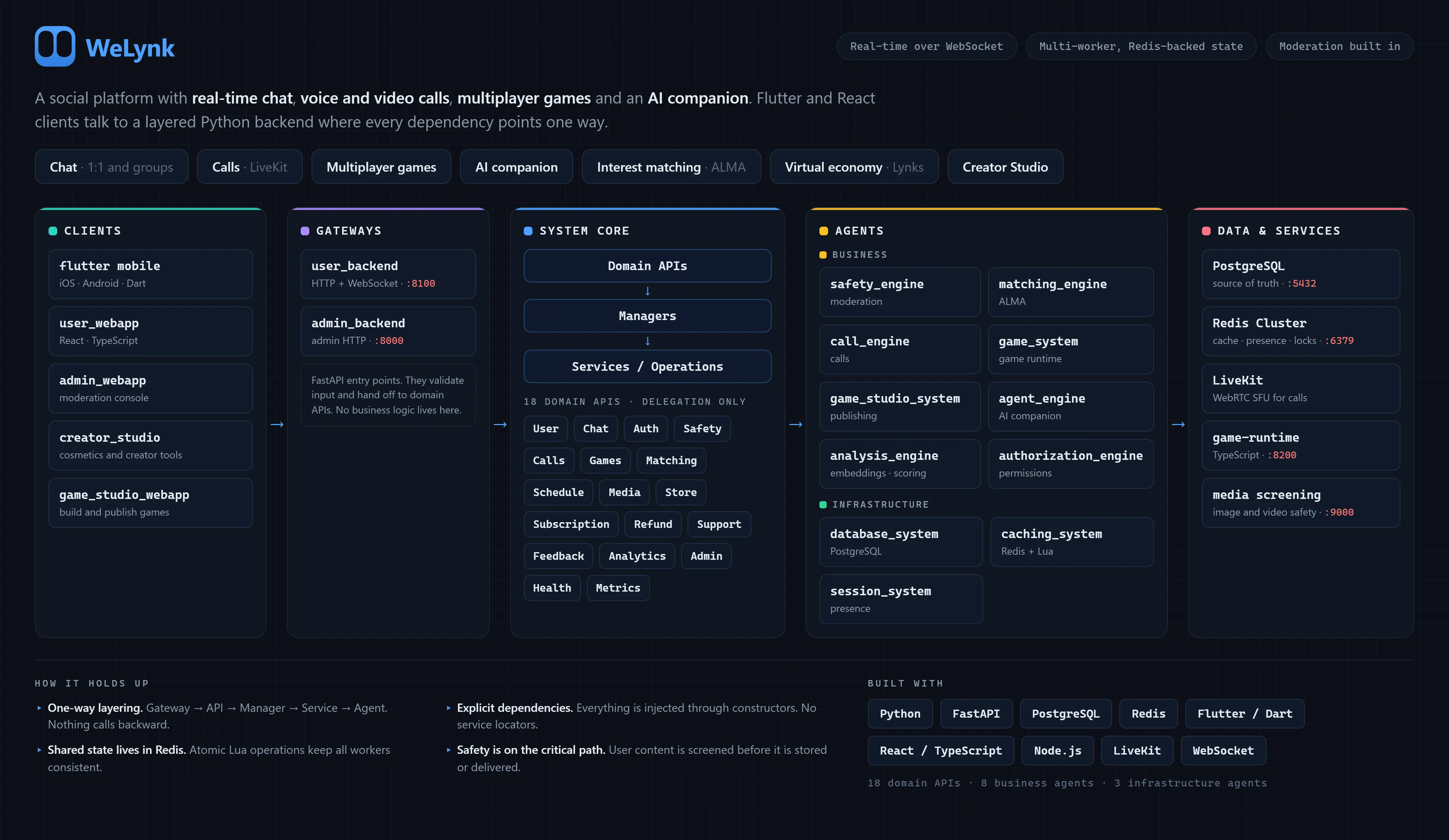1449x840 pixels.
Task: Select the Subscription domain API tag
Action: click(x=571, y=524)
